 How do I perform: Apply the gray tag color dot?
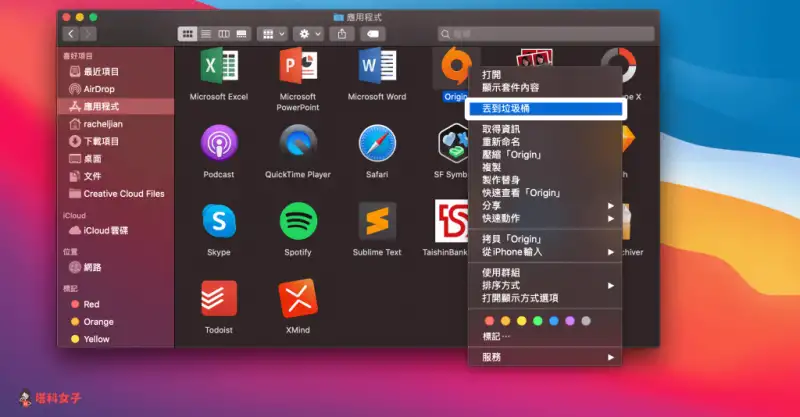586,321
